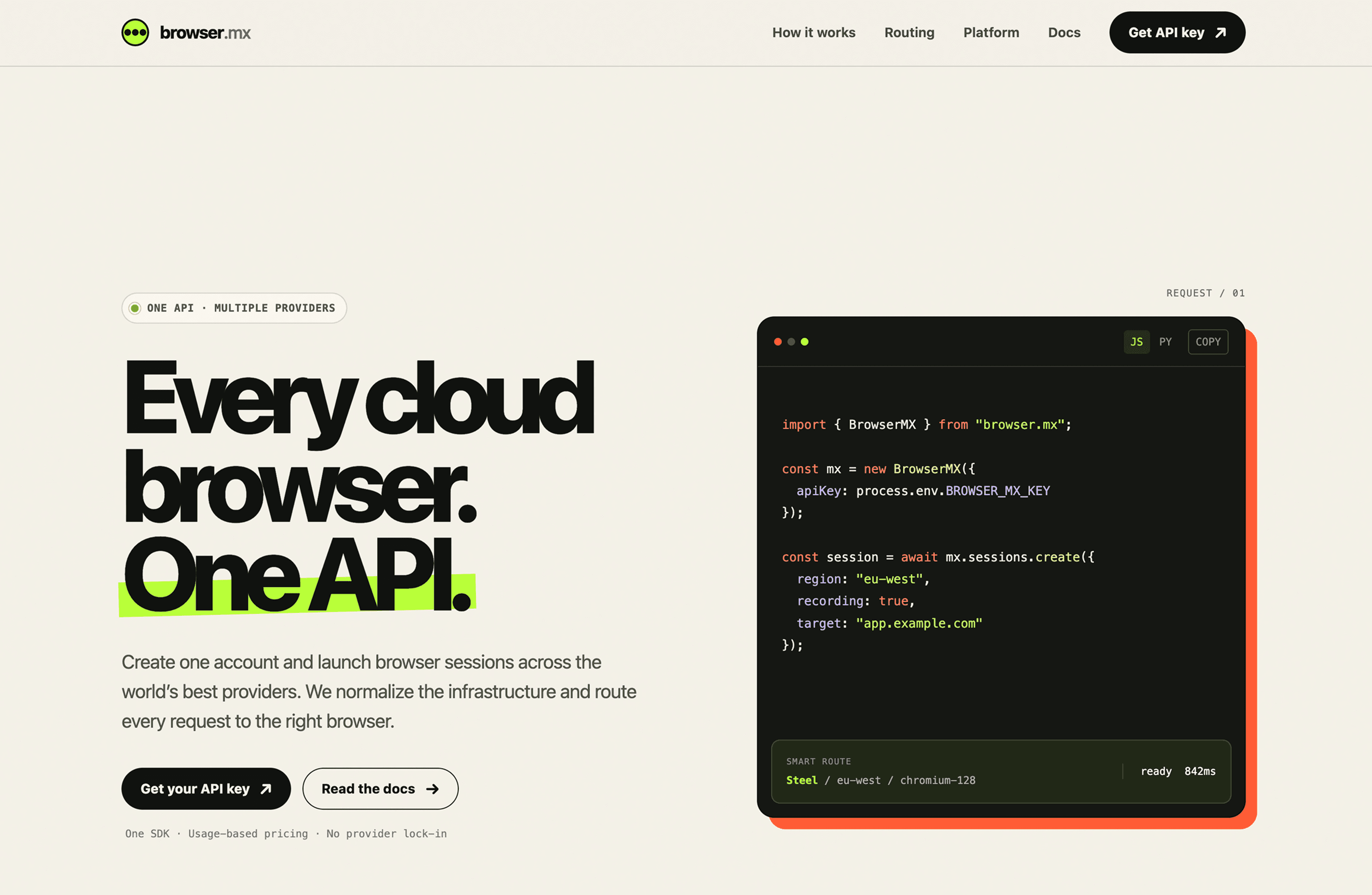Image resolution: width=1372 pixels, height=895 pixels.
Task: Click the ONE API · MULTIPLE PROVIDERS badge text
Action: click(x=241, y=308)
